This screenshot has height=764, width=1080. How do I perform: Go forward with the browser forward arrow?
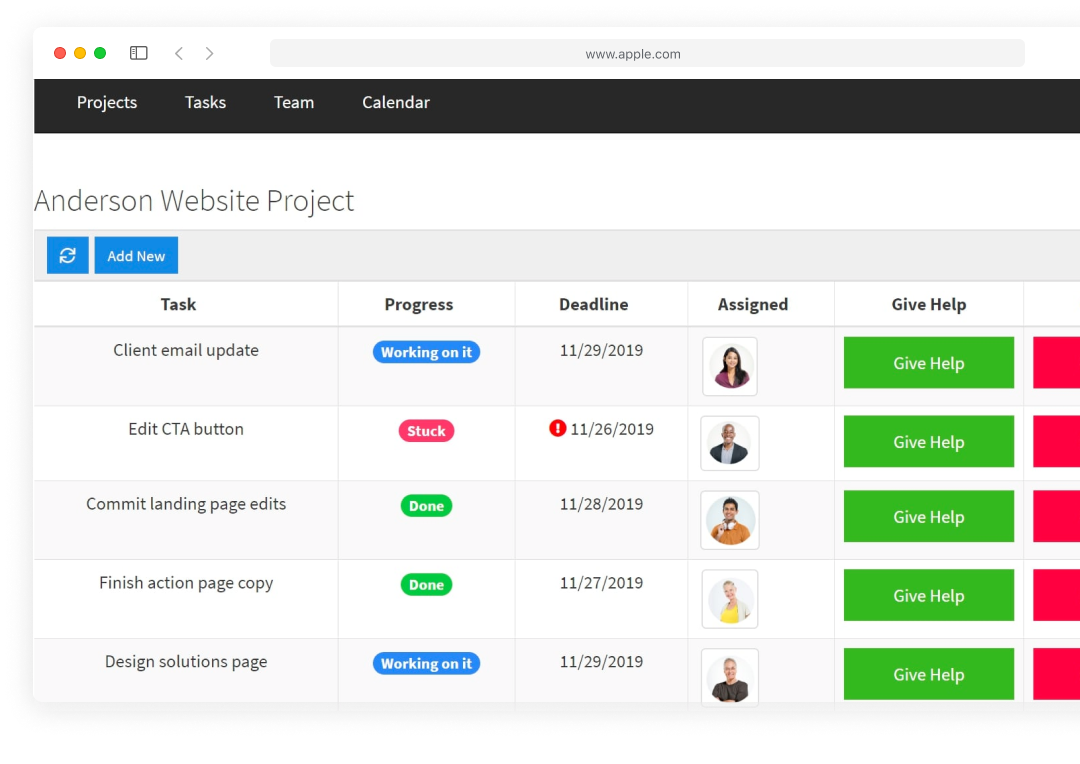click(209, 53)
